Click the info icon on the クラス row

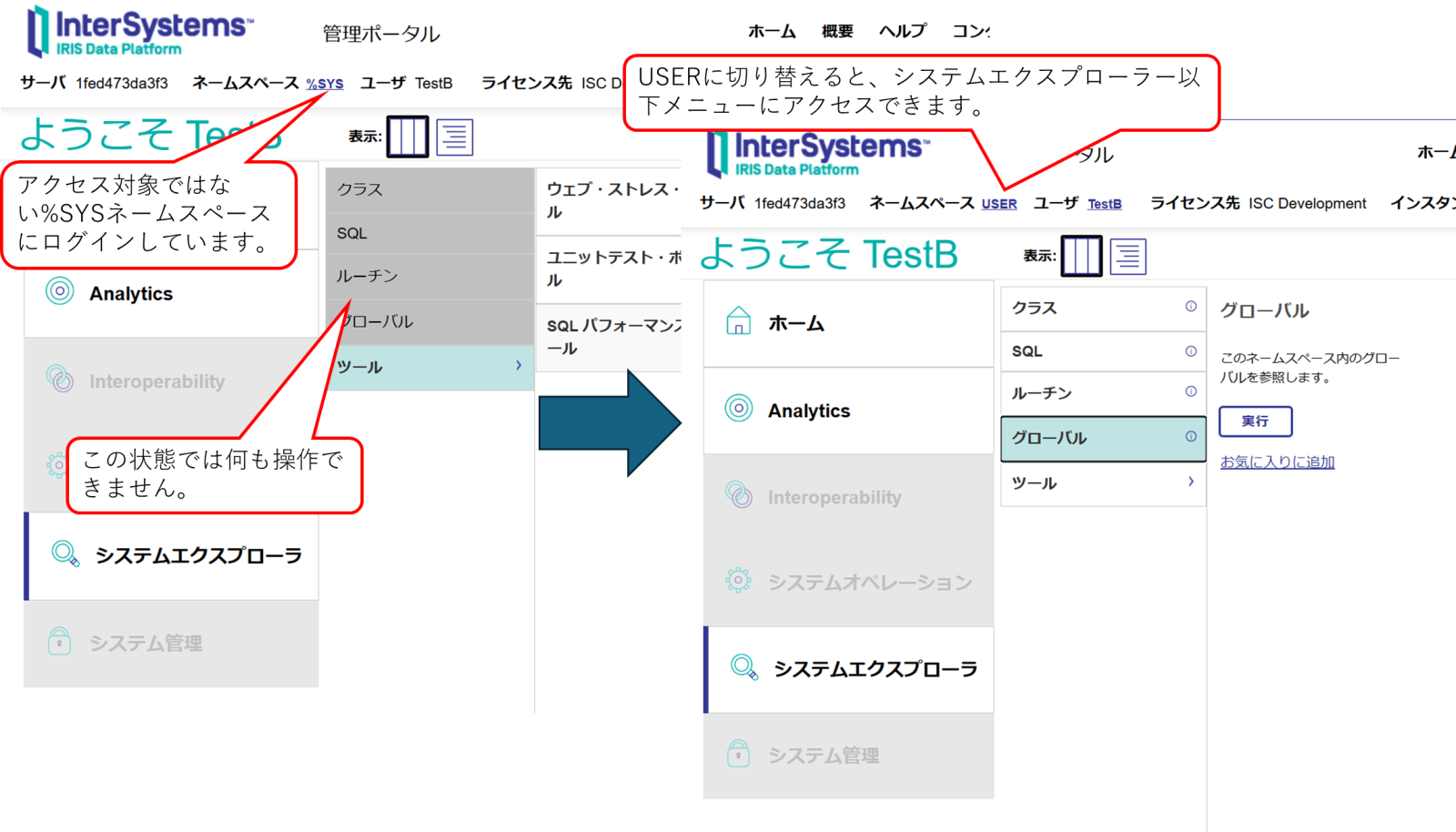point(1190,307)
